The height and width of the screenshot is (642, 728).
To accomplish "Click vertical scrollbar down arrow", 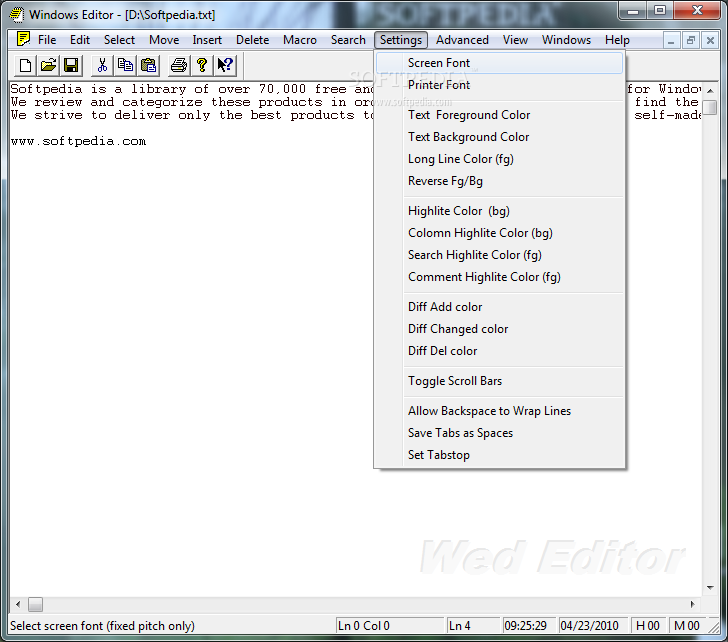I will [x=710, y=588].
